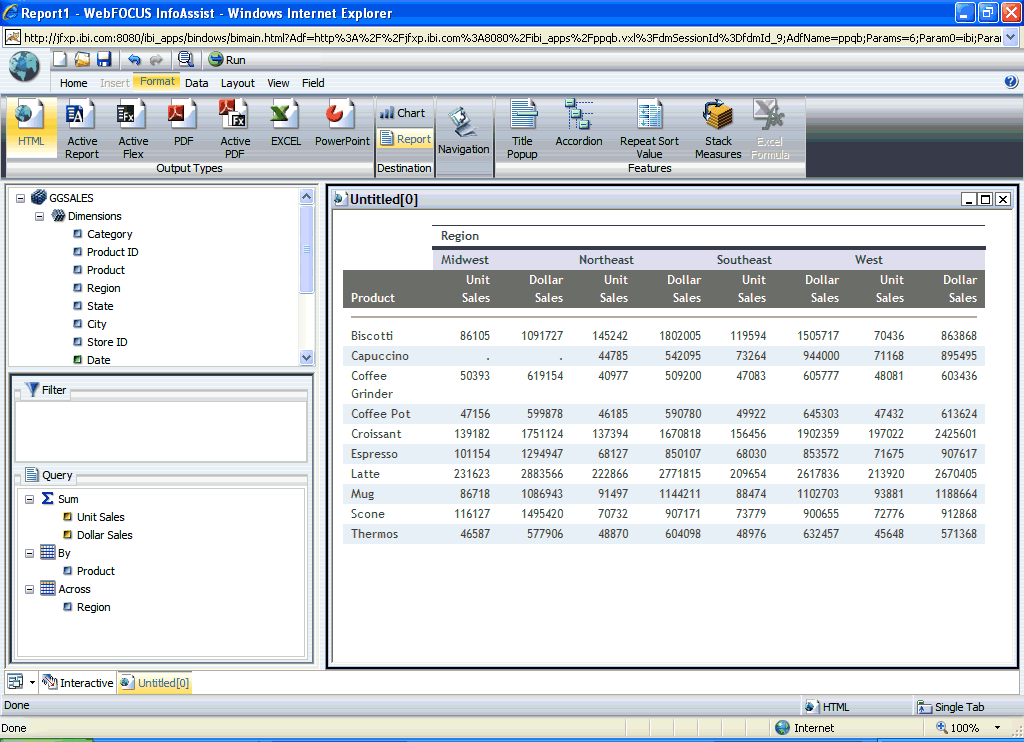Collapse the GGSALES tree node
The height and width of the screenshot is (742, 1024).
pyautogui.click(x=20, y=198)
